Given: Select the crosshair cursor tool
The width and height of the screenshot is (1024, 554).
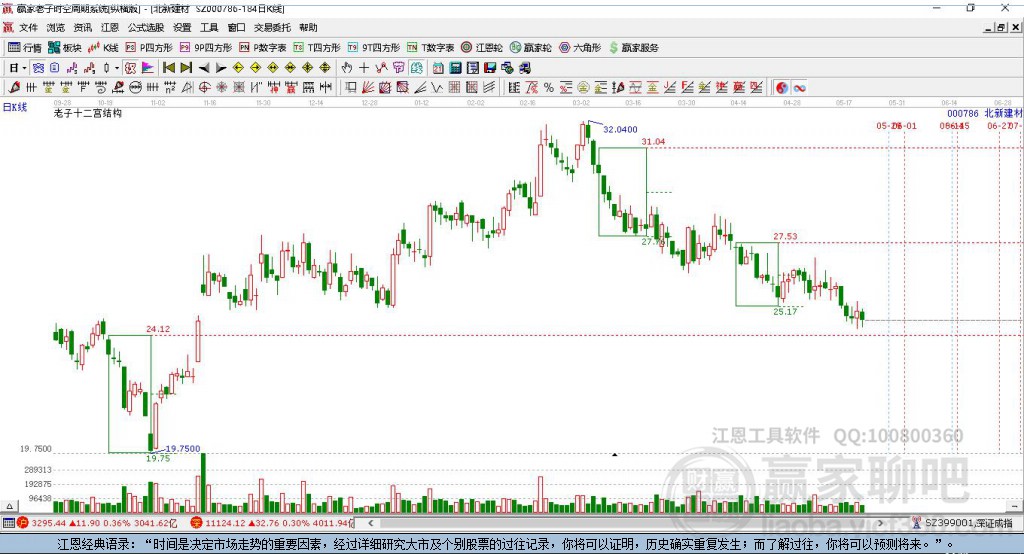Looking at the screenshot, I should click(x=364, y=68).
